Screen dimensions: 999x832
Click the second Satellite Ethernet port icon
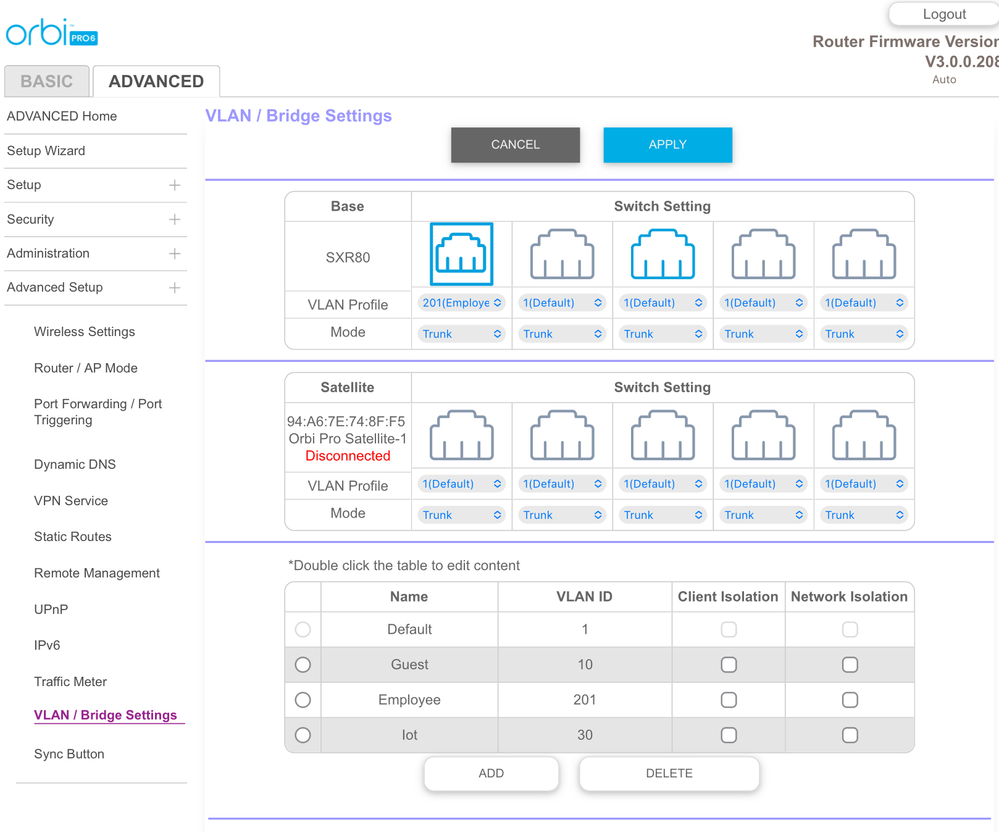pos(562,436)
